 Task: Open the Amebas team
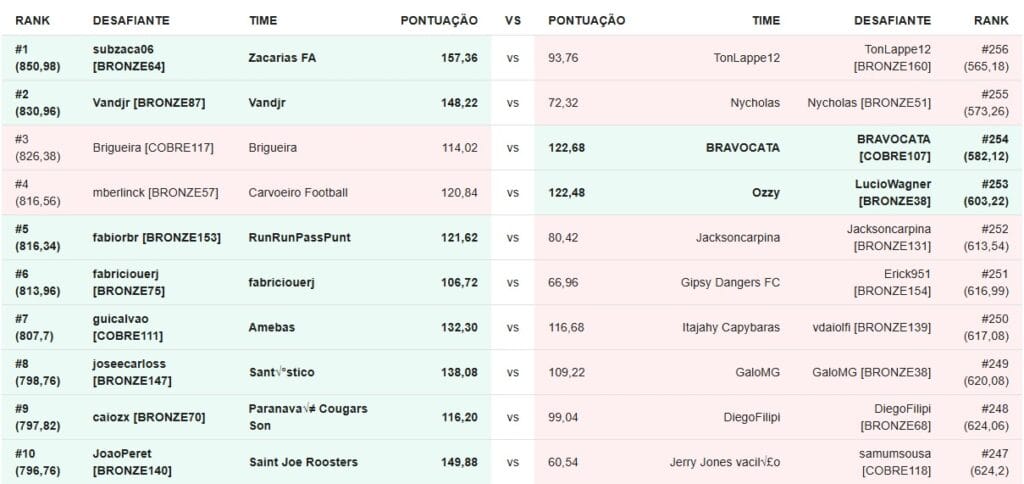pos(272,327)
